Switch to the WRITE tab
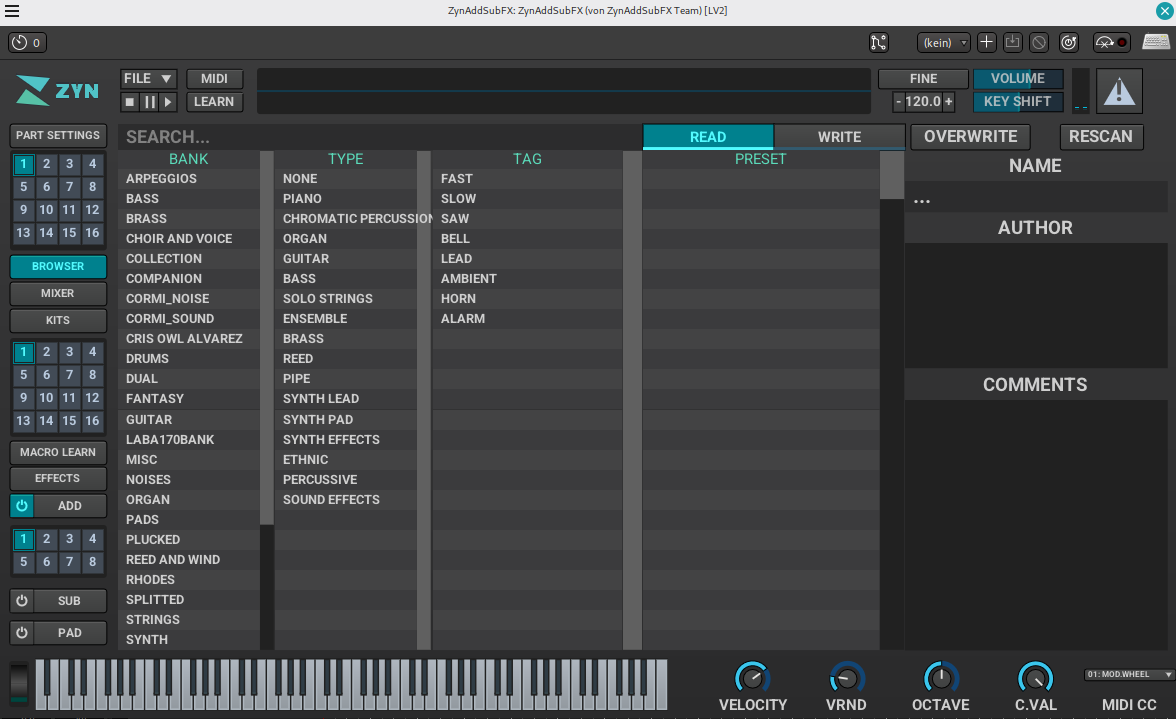 pos(839,137)
